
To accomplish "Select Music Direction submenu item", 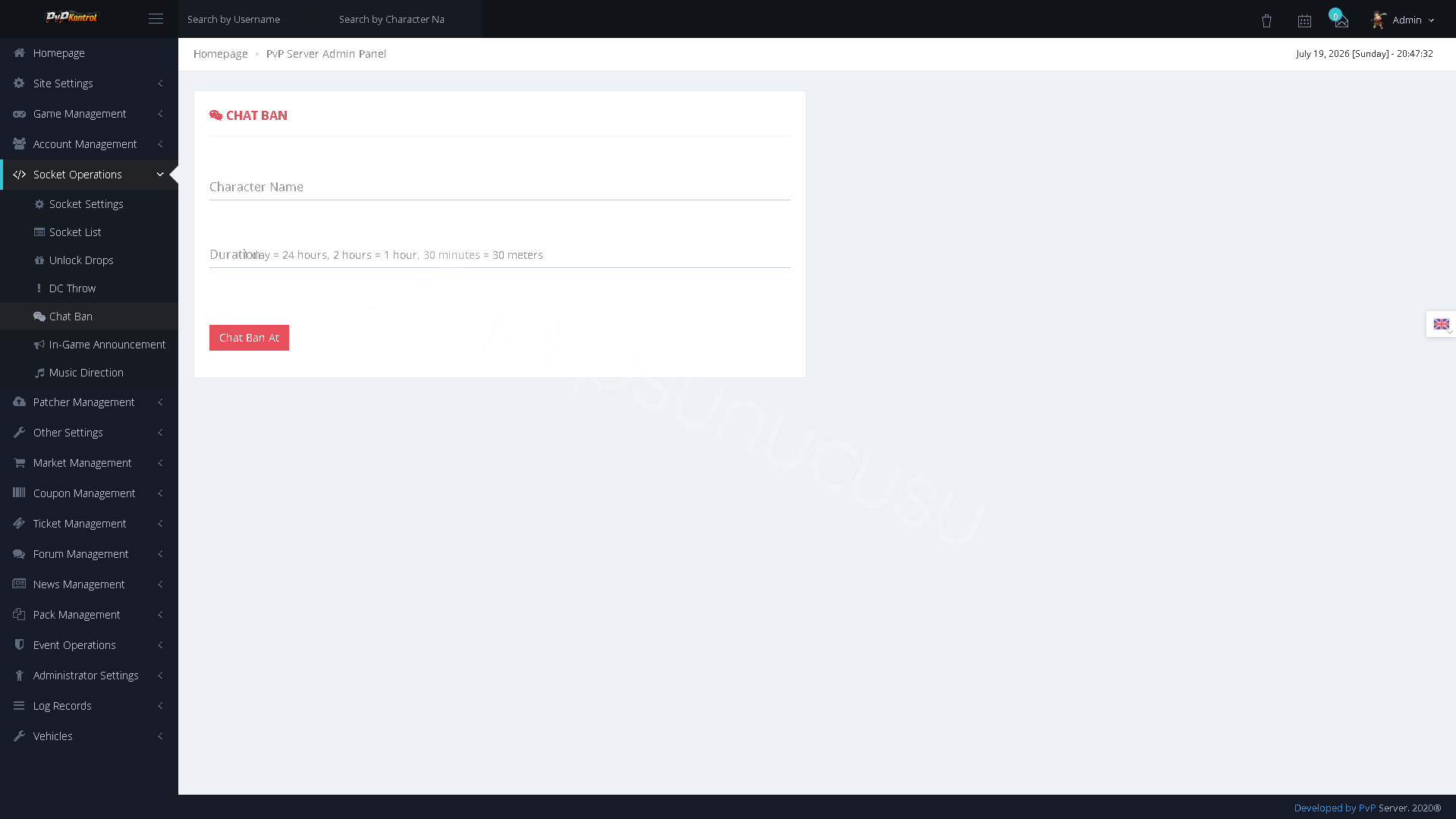I will pos(89,373).
